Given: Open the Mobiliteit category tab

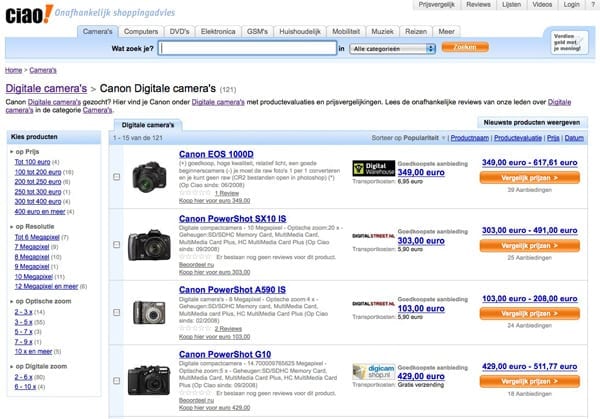Looking at the screenshot, I should coord(346,31).
